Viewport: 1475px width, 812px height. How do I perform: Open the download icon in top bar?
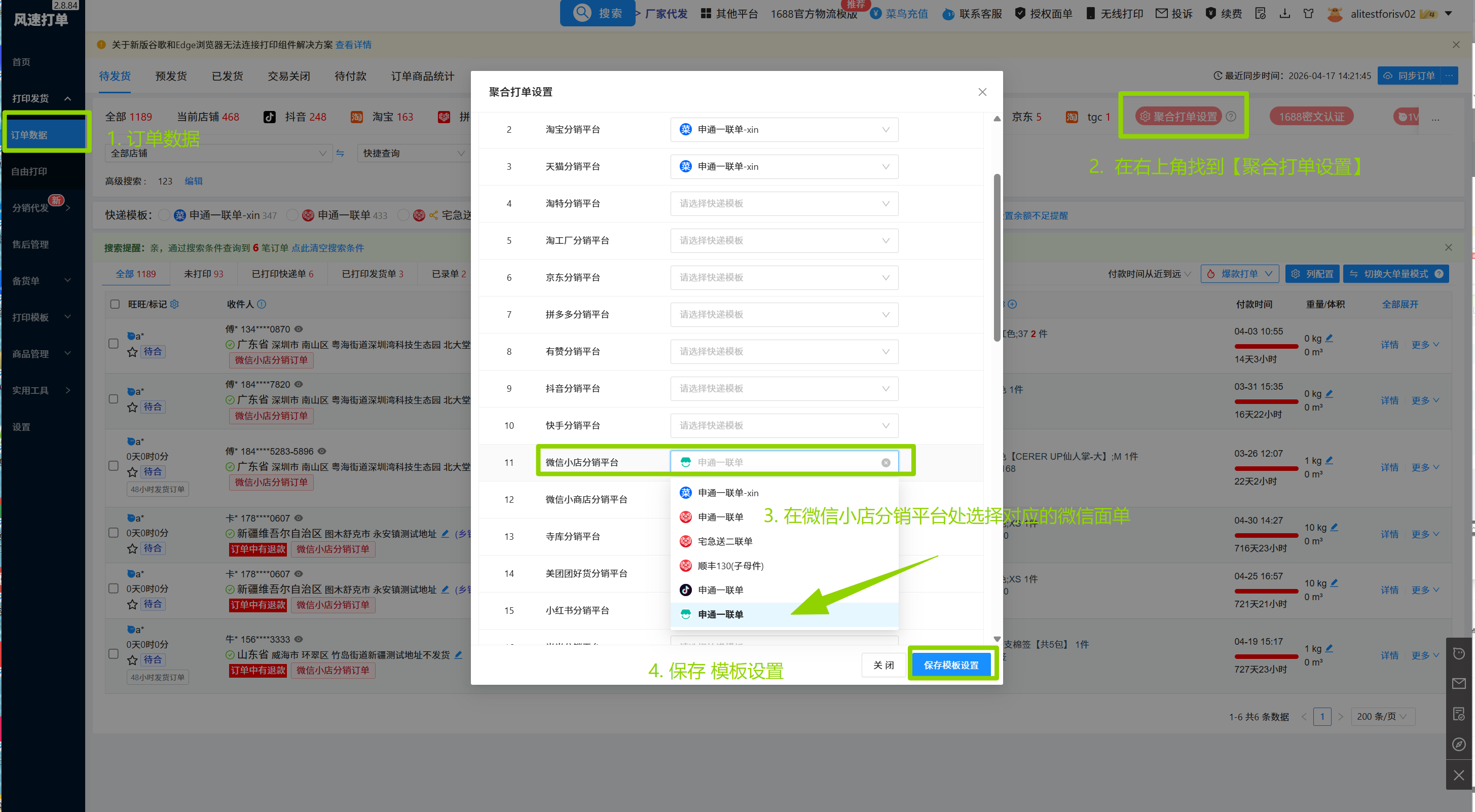pos(1285,13)
